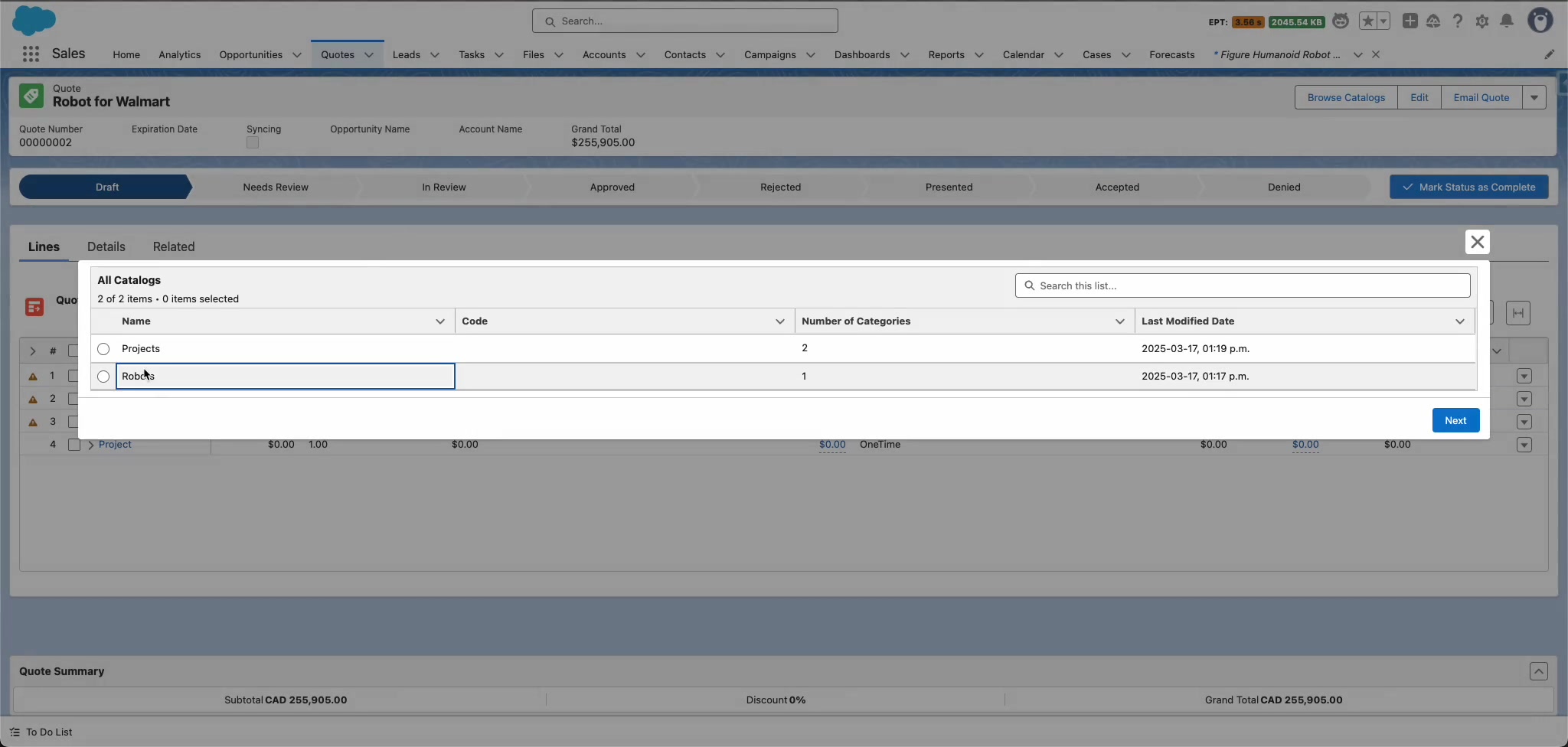The height and width of the screenshot is (747, 1568).
Task: Switch to the Related tab
Action: 174,246
